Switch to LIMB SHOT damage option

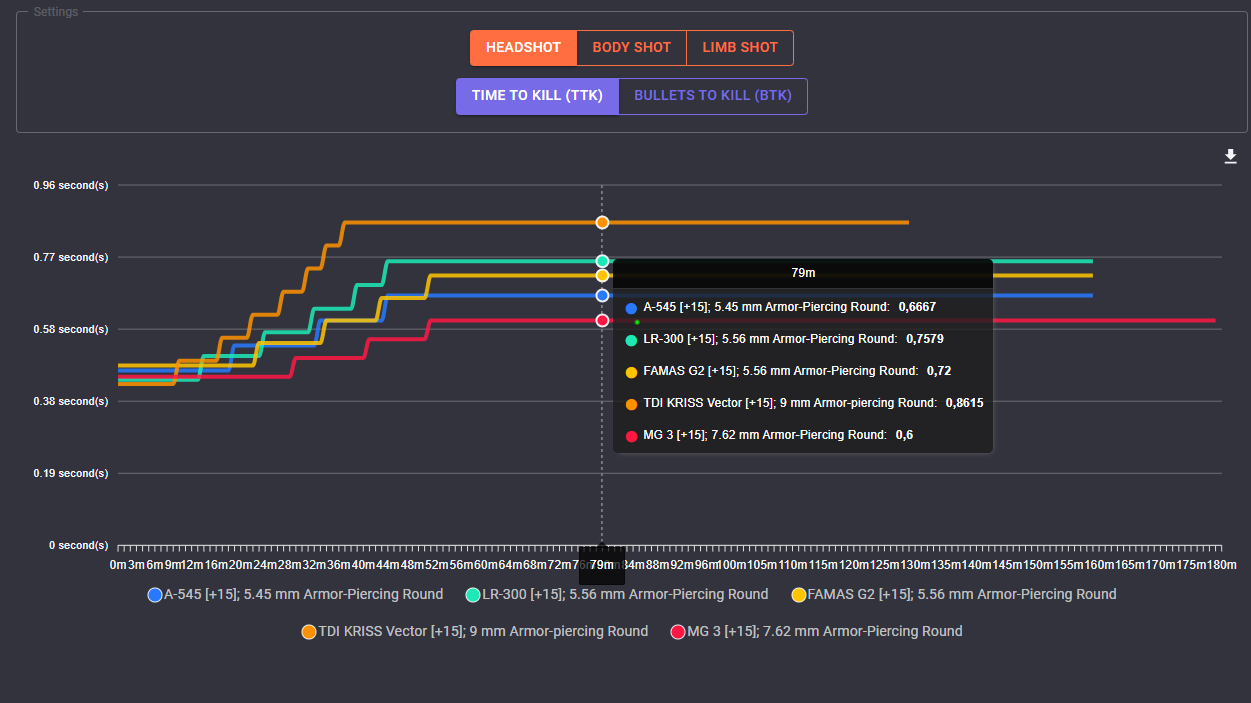click(740, 48)
